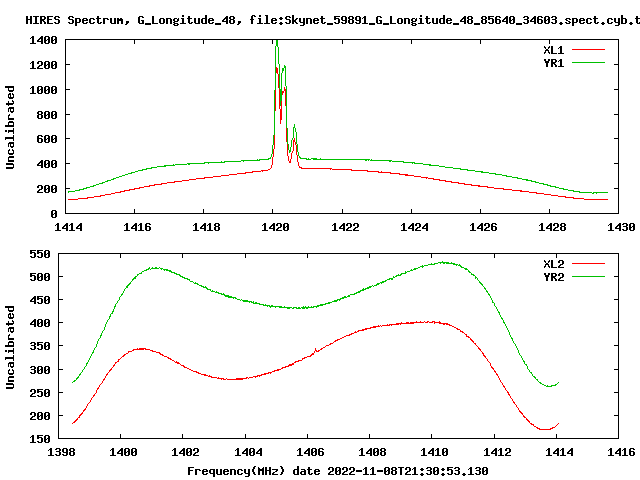Click the 1422 tick label on top plot

pyautogui.click(x=345, y=227)
